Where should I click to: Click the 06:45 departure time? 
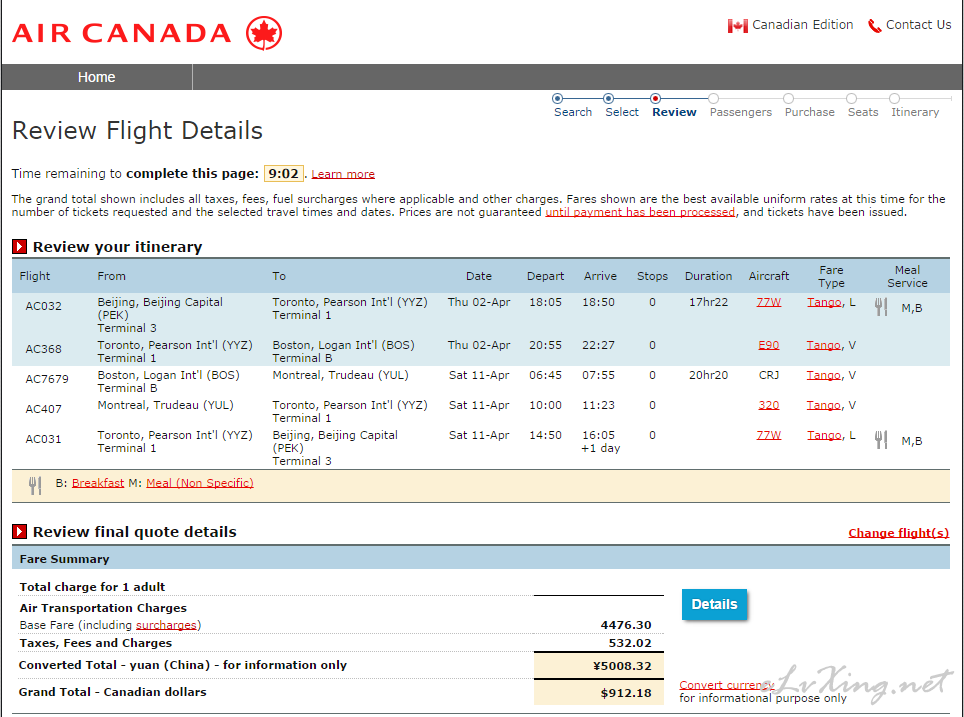point(545,375)
